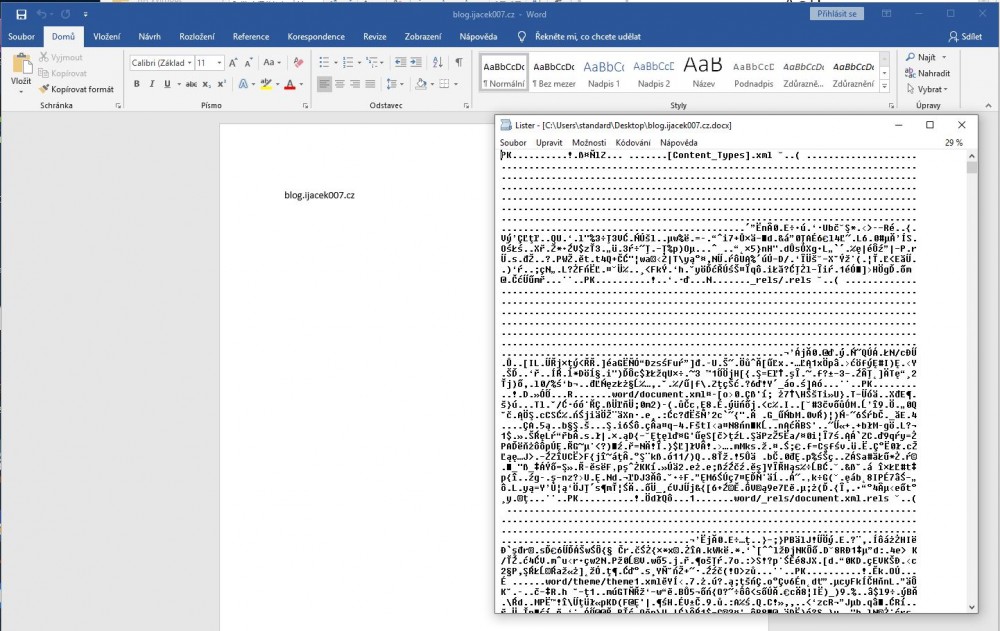
Task: Expand the styles gallery
Action: 886,85
